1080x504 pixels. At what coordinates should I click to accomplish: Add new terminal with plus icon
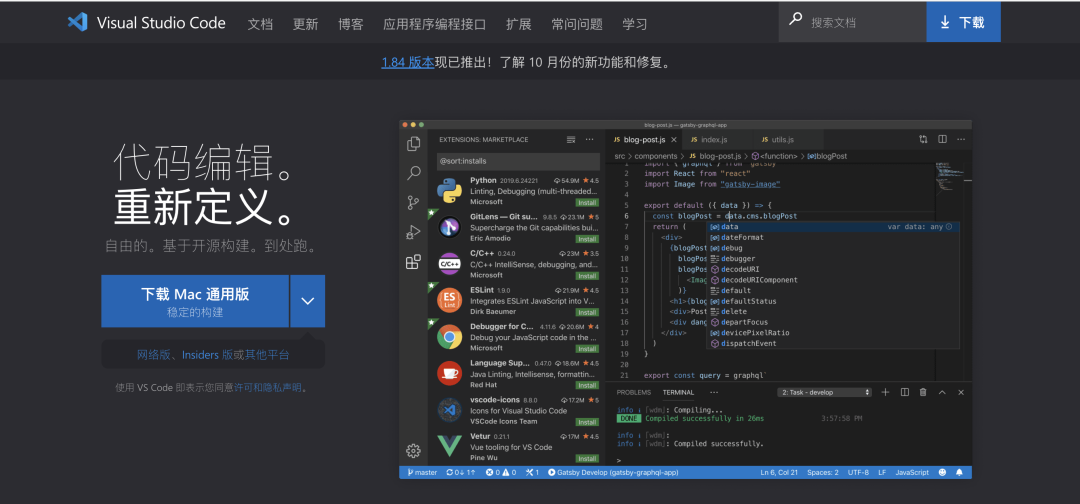[886, 392]
